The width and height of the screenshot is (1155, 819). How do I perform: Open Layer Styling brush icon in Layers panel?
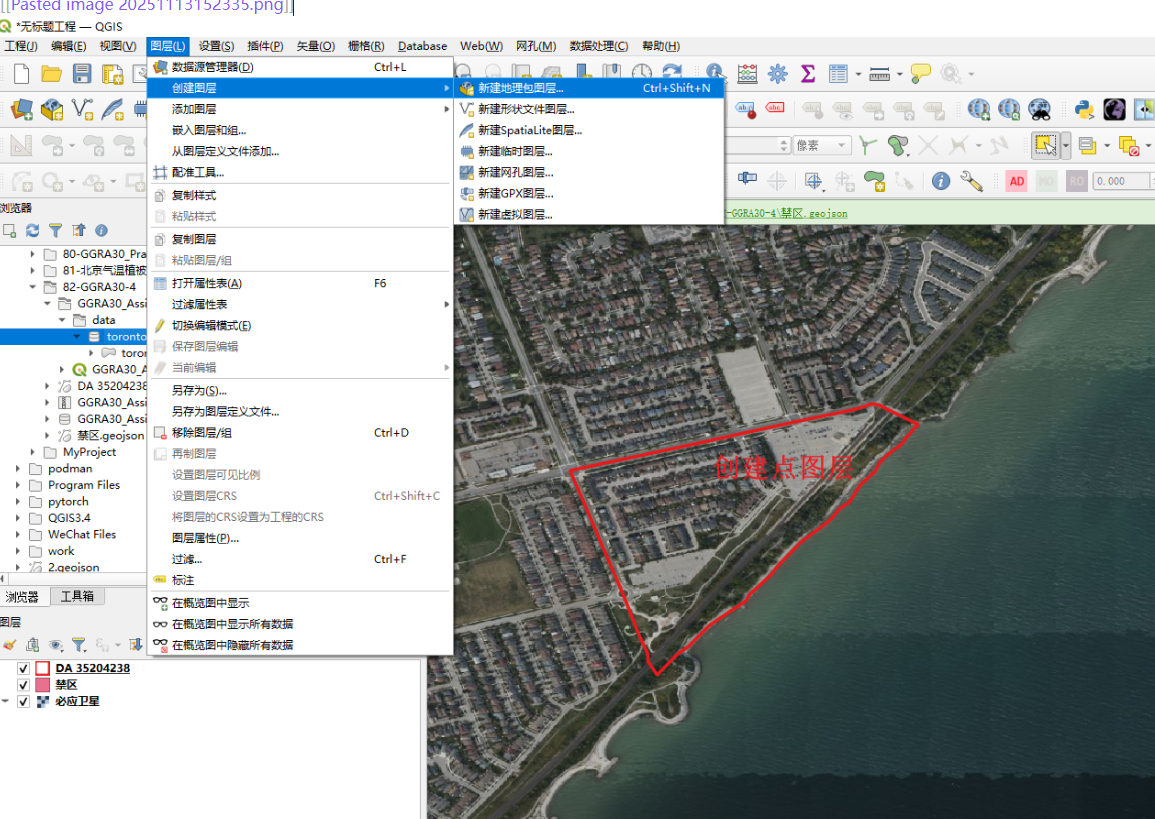coord(10,645)
